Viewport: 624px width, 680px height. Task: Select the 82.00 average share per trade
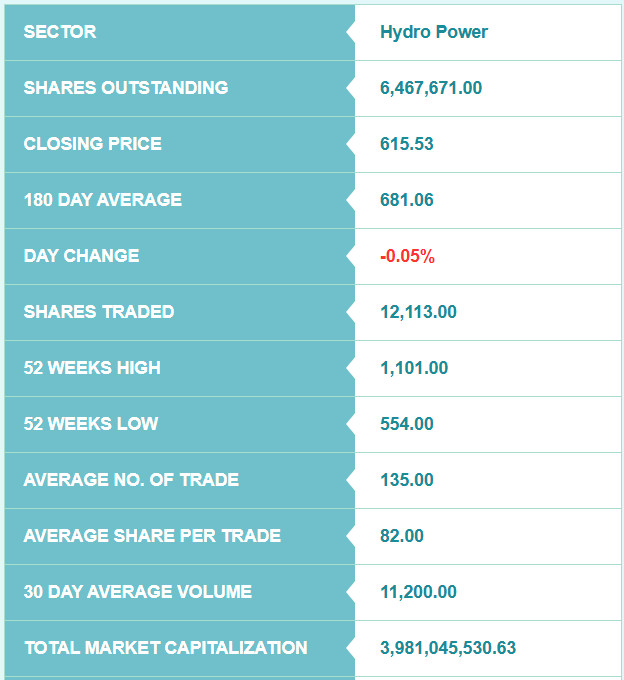[x=402, y=536]
